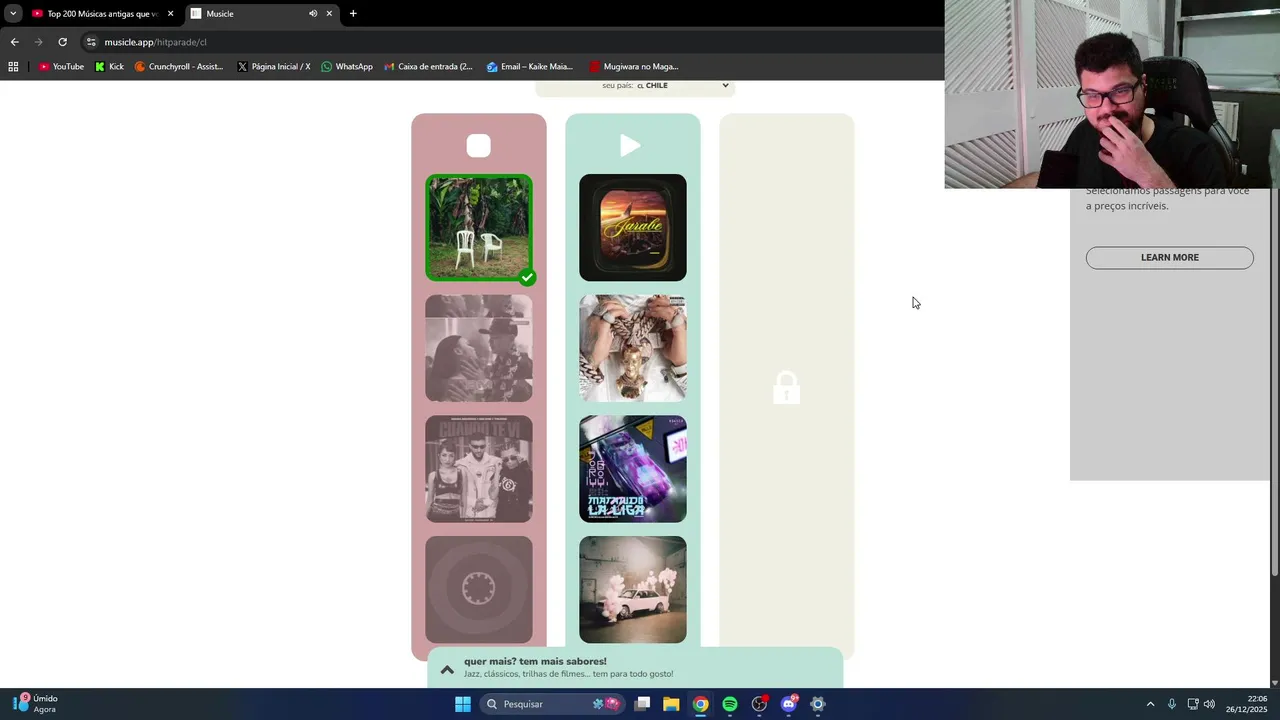Click the microphone tray icon
1280x720 pixels.
pos(1172,704)
